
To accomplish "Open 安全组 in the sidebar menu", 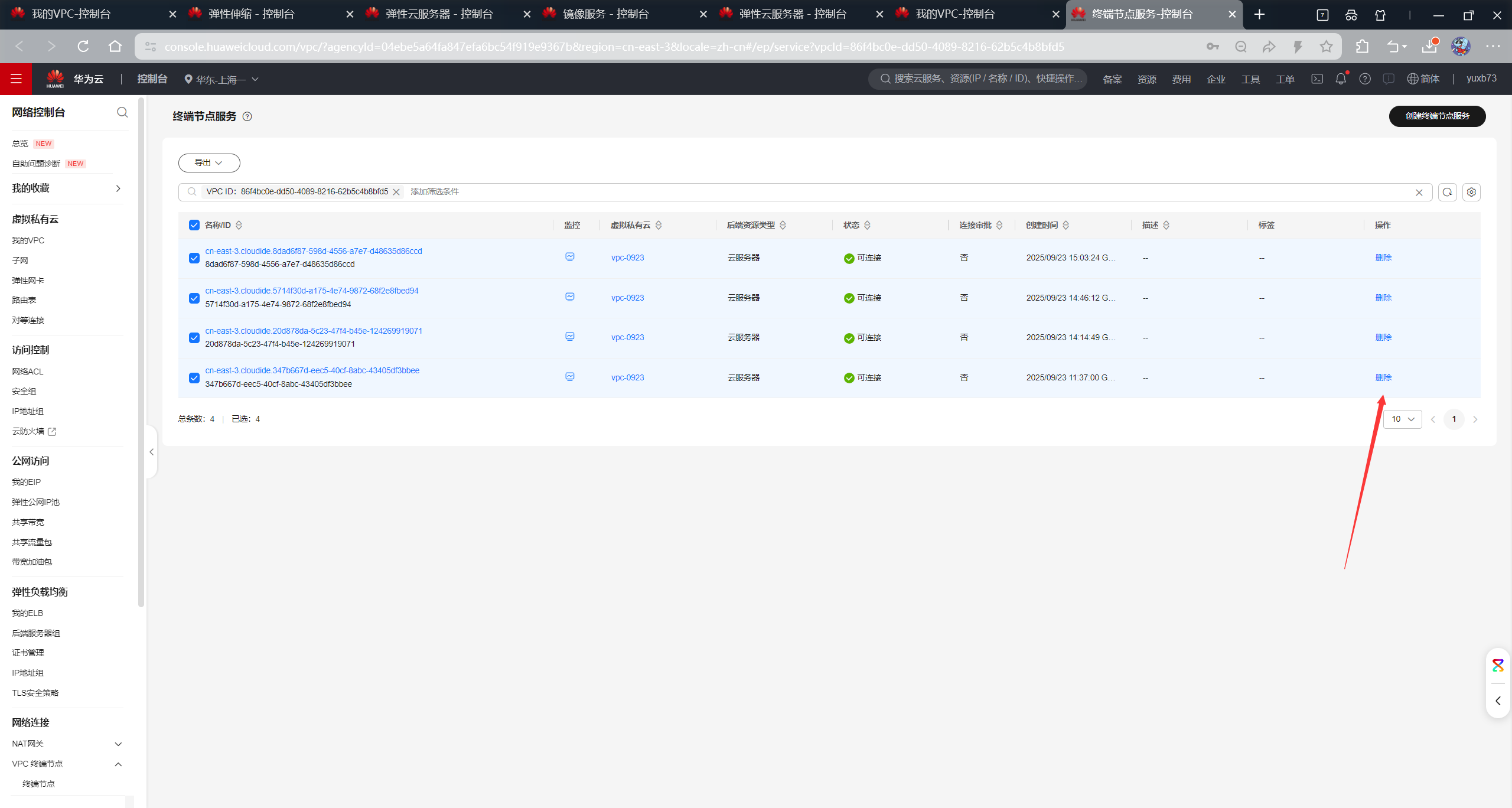I will coord(24,392).
